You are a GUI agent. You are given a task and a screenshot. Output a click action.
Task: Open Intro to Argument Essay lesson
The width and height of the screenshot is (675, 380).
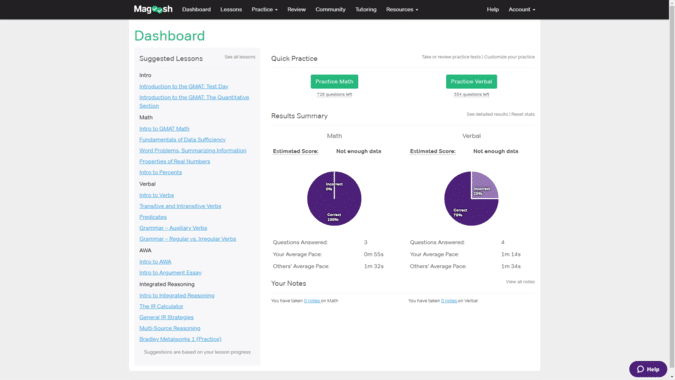tap(170, 272)
